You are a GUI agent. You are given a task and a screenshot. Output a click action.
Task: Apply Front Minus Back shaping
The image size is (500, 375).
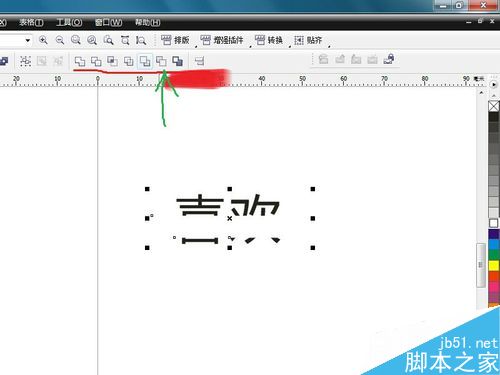(x=145, y=61)
